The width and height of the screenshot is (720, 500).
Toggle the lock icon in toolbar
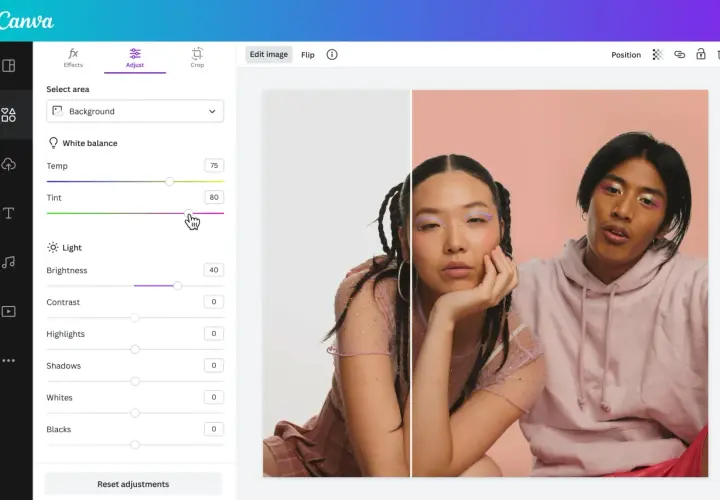(x=701, y=54)
